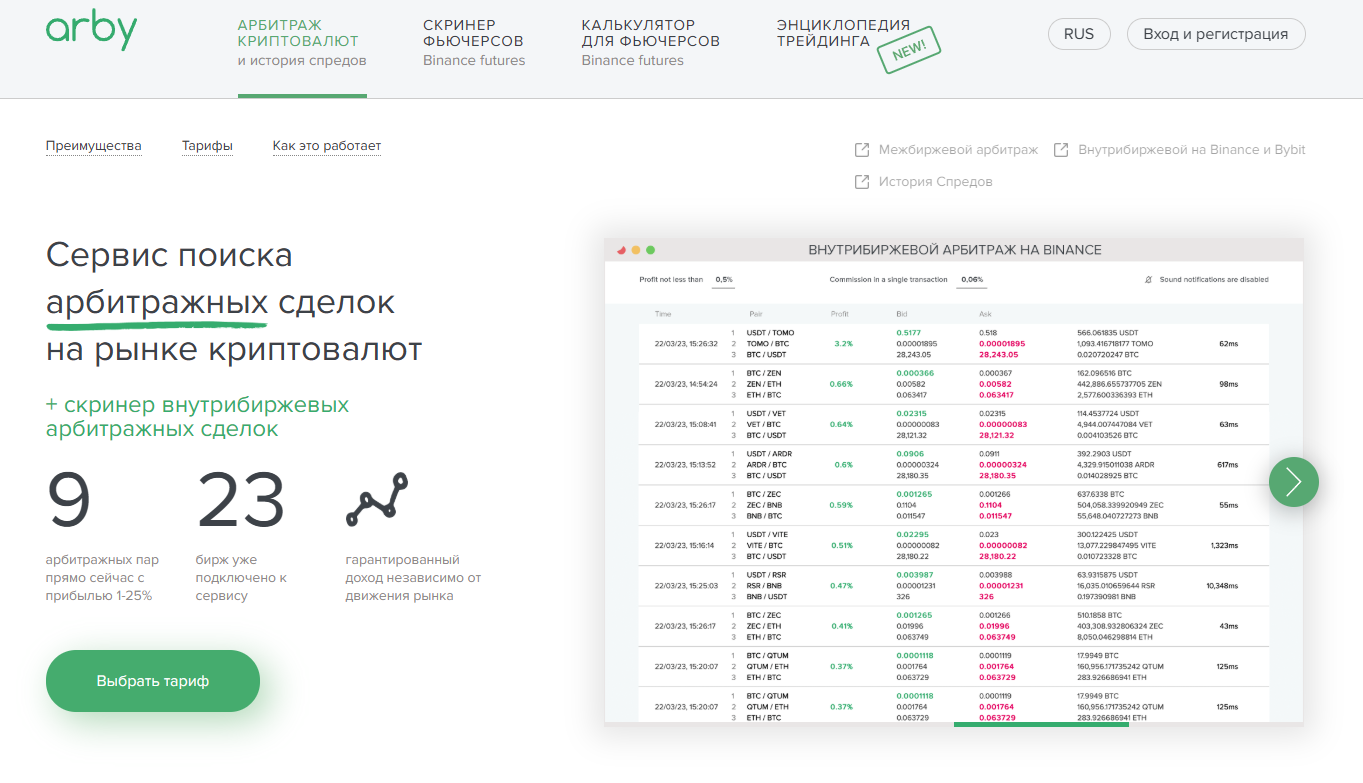
Task: Follow the Как это работает link
Action: point(327,146)
